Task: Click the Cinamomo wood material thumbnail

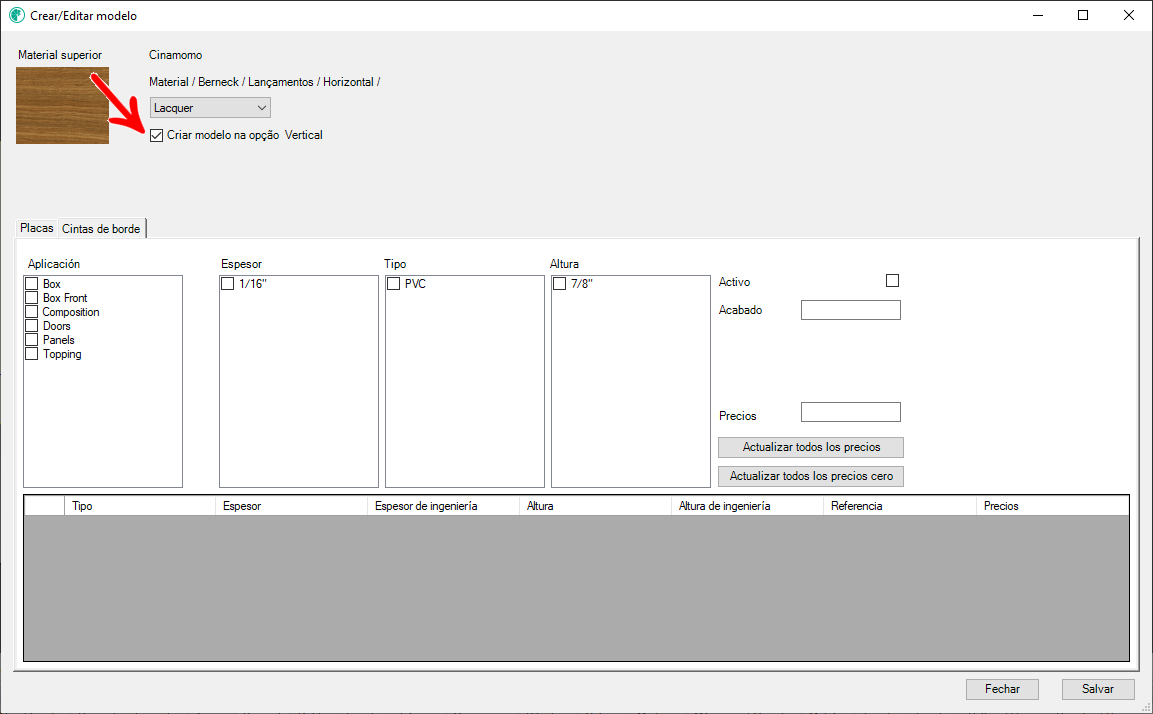Action: (63, 106)
